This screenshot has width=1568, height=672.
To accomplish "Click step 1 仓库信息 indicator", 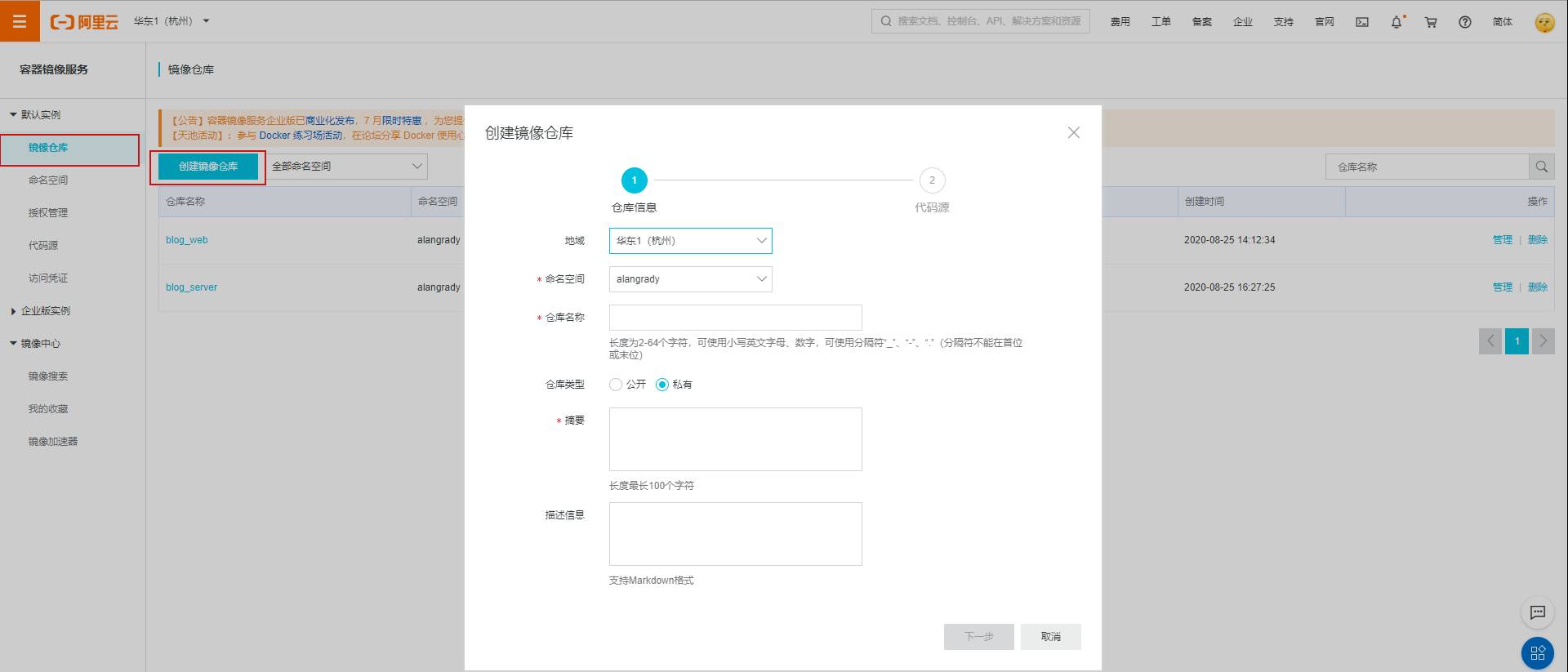I will coord(635,180).
